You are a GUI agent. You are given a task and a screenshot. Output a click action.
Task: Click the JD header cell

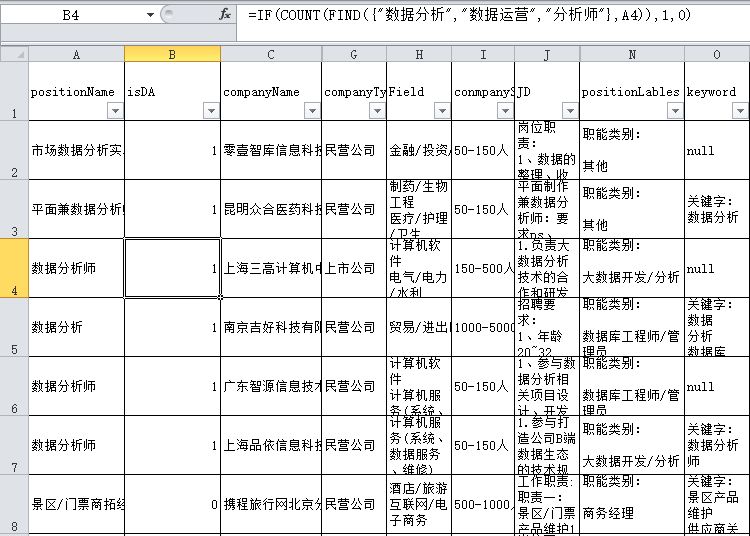click(547, 91)
